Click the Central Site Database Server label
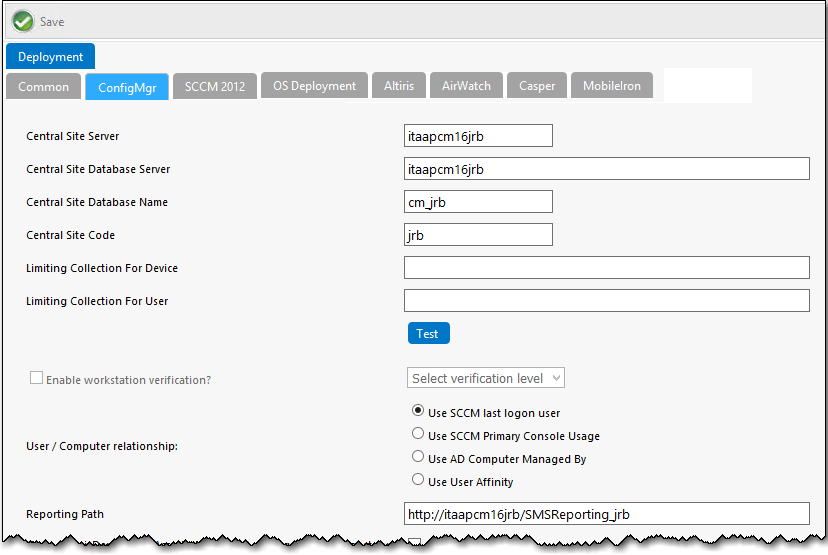The height and width of the screenshot is (555, 828). [x=98, y=169]
